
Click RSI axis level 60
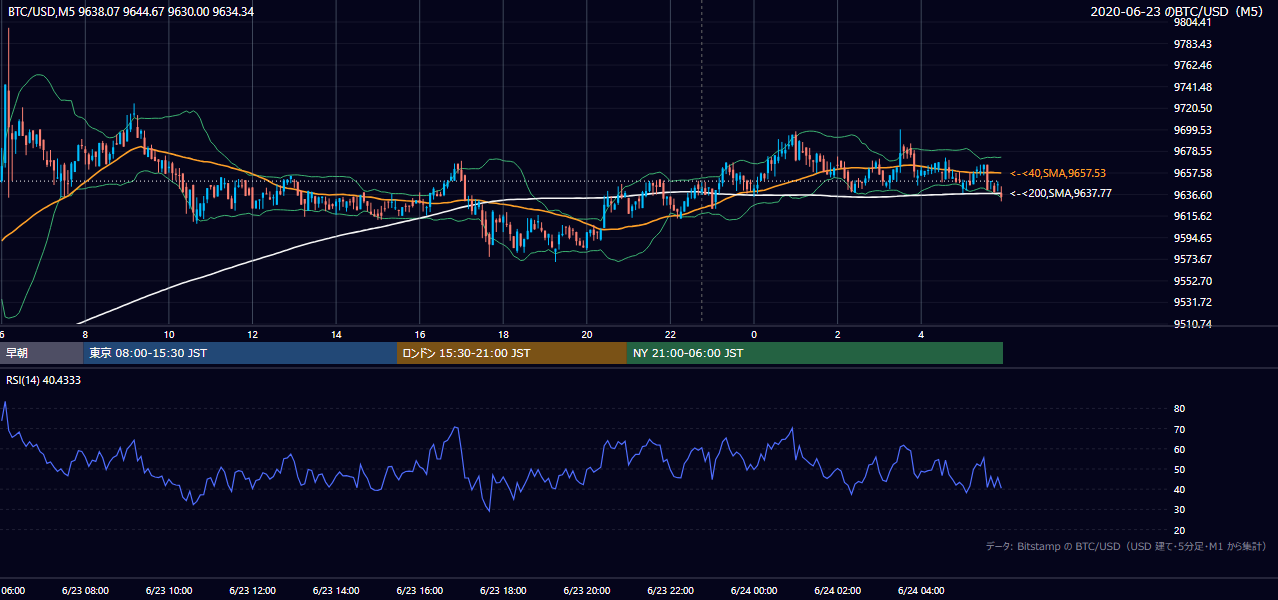(x=1180, y=449)
